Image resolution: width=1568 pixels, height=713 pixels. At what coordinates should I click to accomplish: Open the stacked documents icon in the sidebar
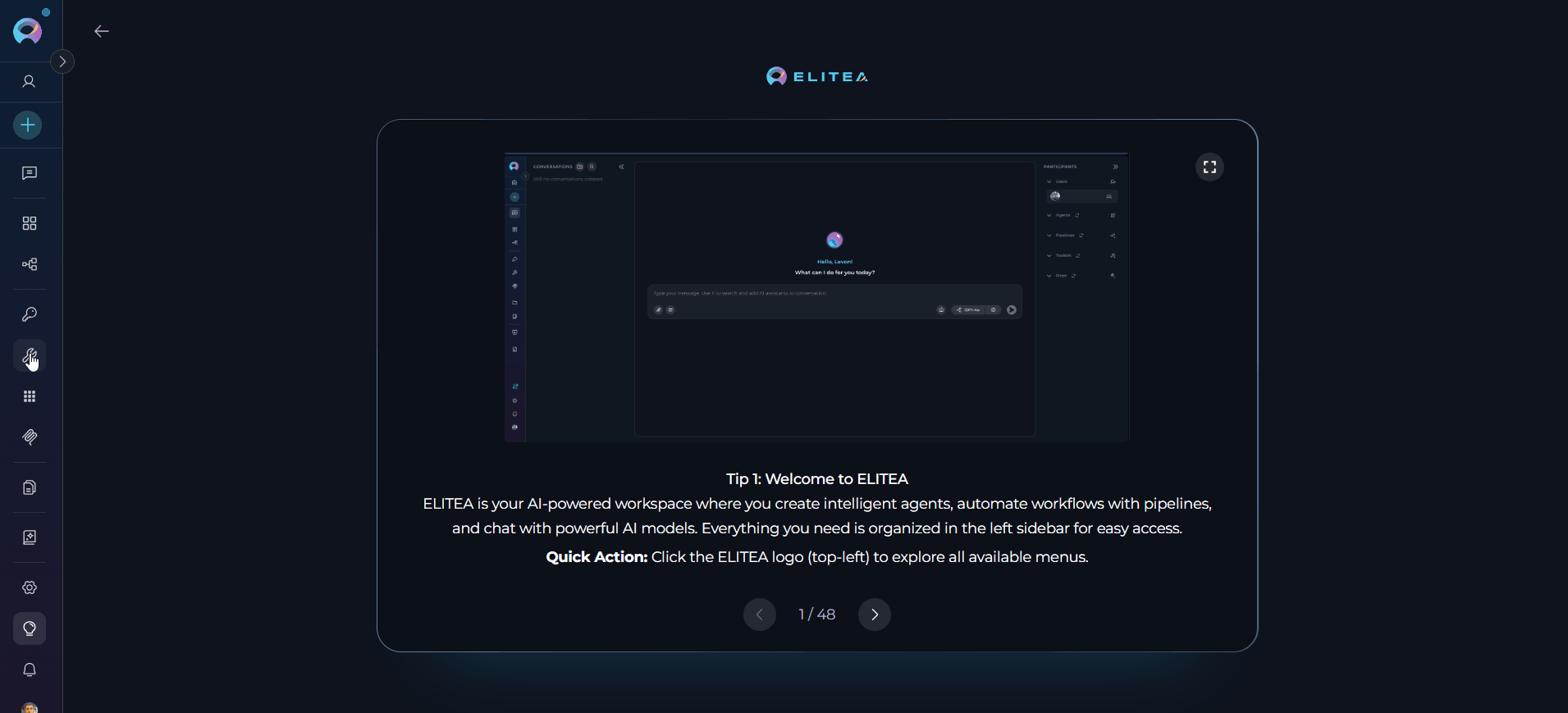point(30,487)
